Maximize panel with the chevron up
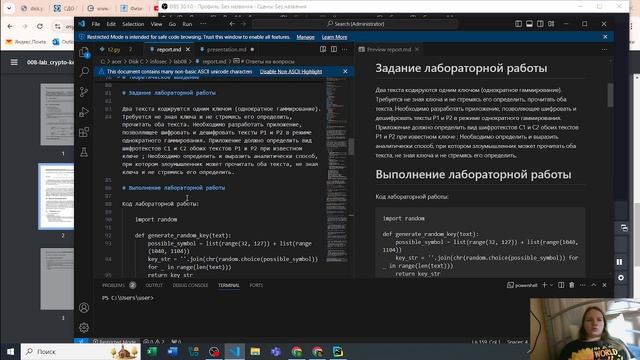The height and width of the screenshot is (360, 640). (594, 285)
